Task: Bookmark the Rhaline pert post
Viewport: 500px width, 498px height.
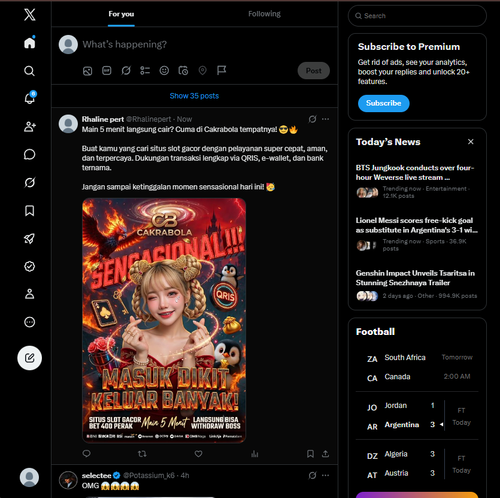Action: (310, 454)
